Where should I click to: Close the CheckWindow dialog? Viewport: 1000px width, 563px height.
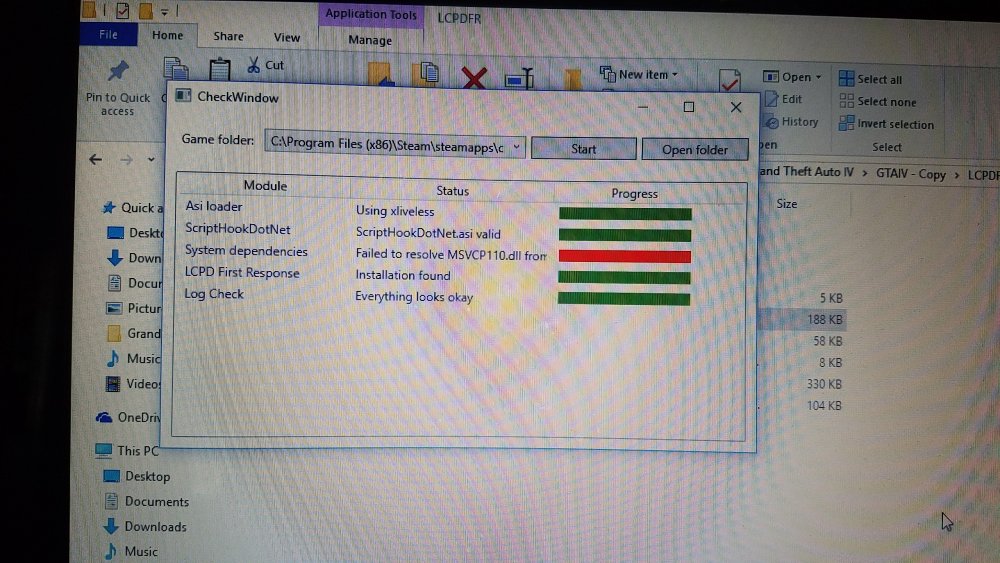[736, 107]
